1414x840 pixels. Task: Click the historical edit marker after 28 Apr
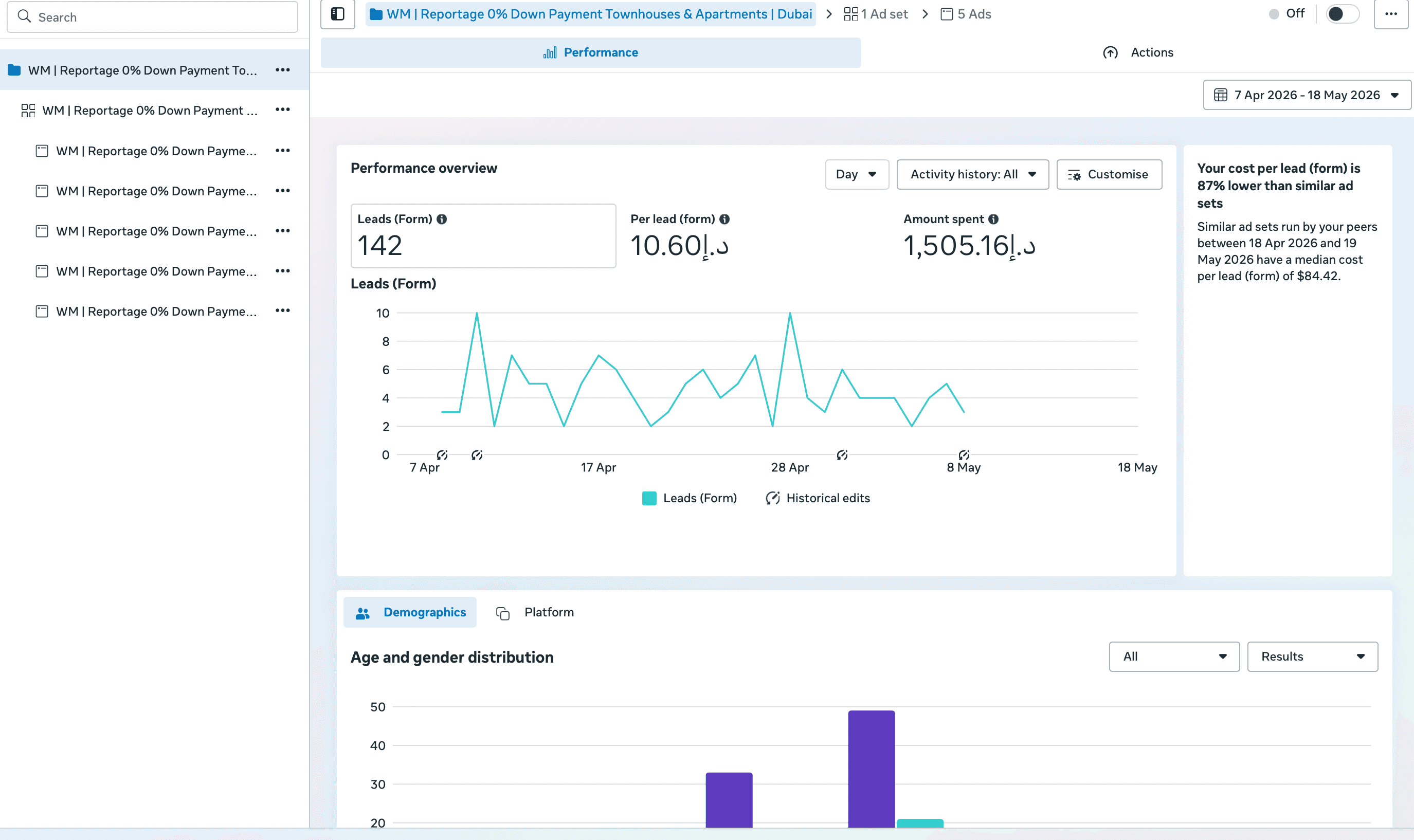point(842,455)
